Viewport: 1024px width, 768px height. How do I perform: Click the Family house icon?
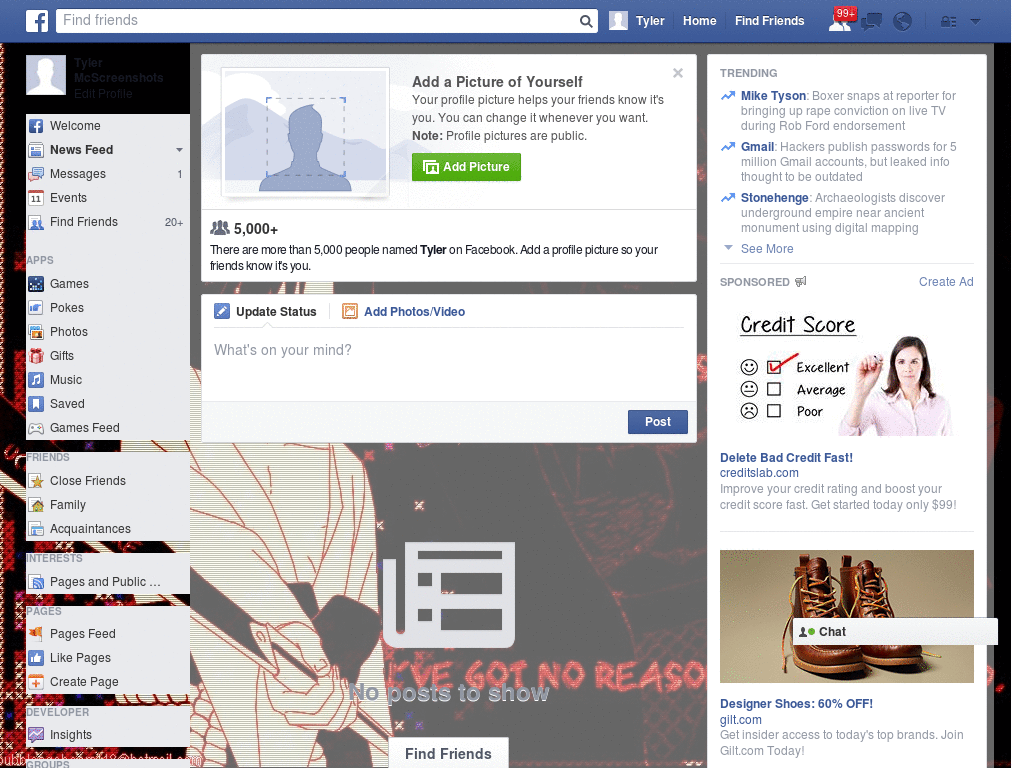coord(36,505)
